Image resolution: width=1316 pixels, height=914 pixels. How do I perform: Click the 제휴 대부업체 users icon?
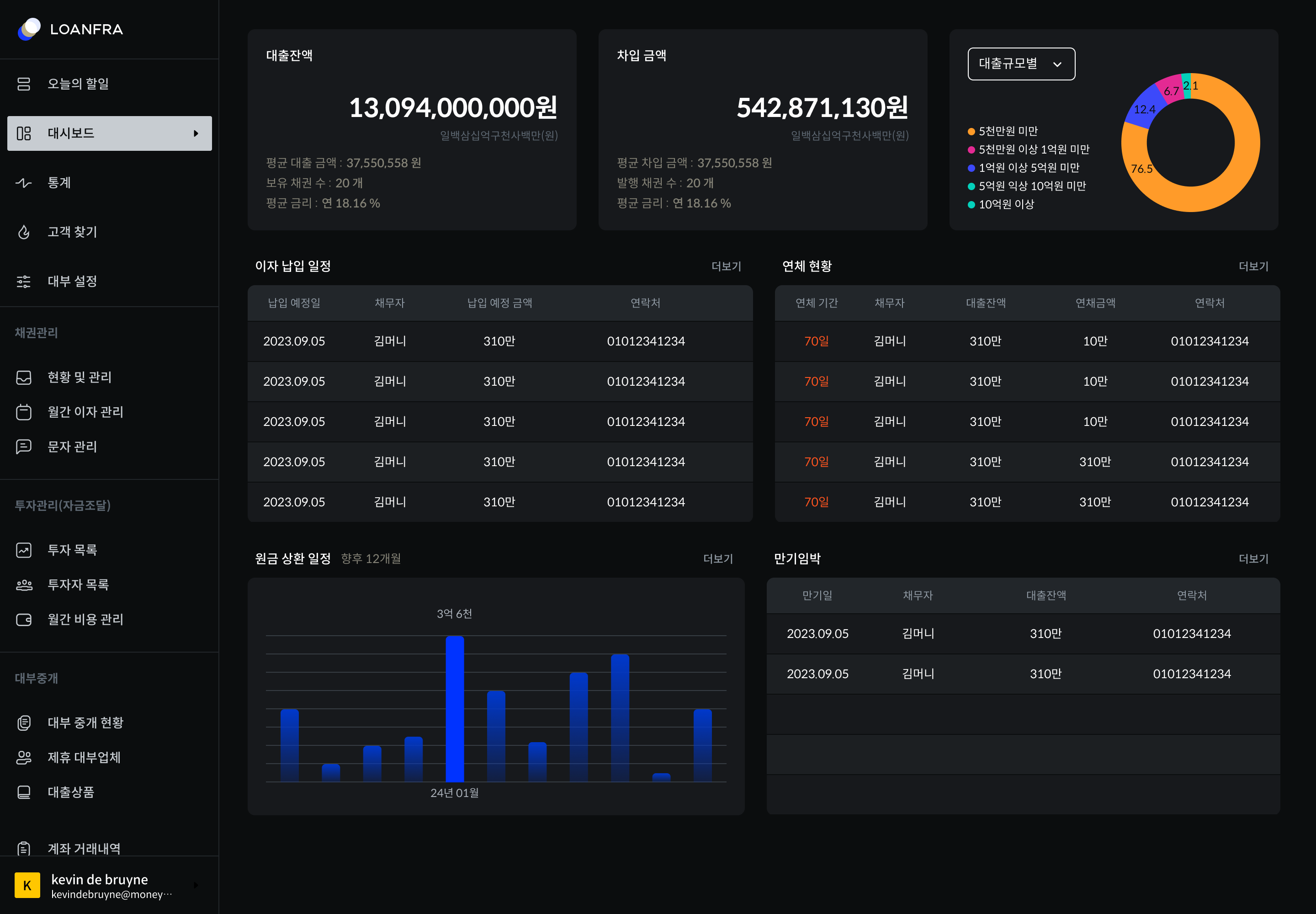point(23,758)
